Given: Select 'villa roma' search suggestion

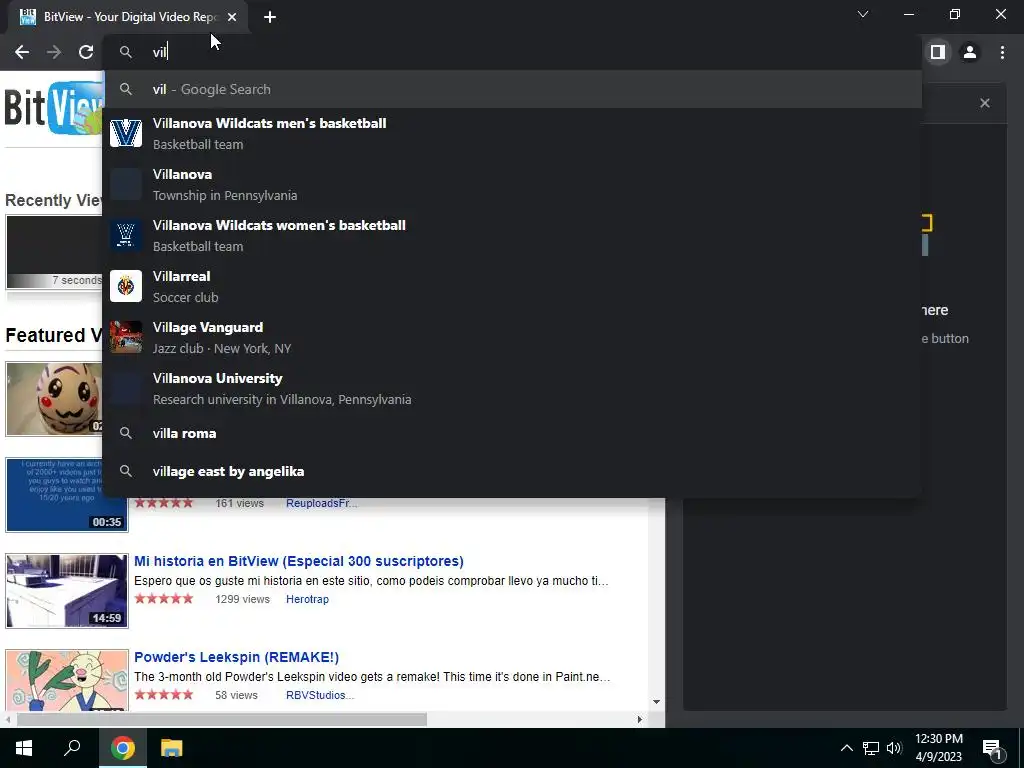Looking at the screenshot, I should point(512,433).
